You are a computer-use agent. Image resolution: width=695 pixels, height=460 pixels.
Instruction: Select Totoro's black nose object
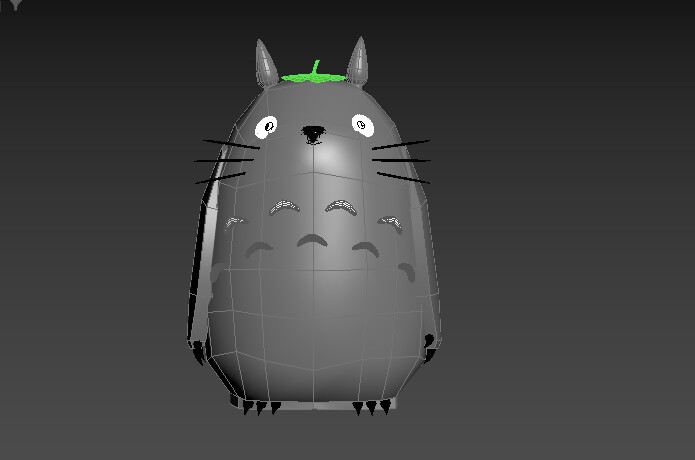[x=313, y=134]
